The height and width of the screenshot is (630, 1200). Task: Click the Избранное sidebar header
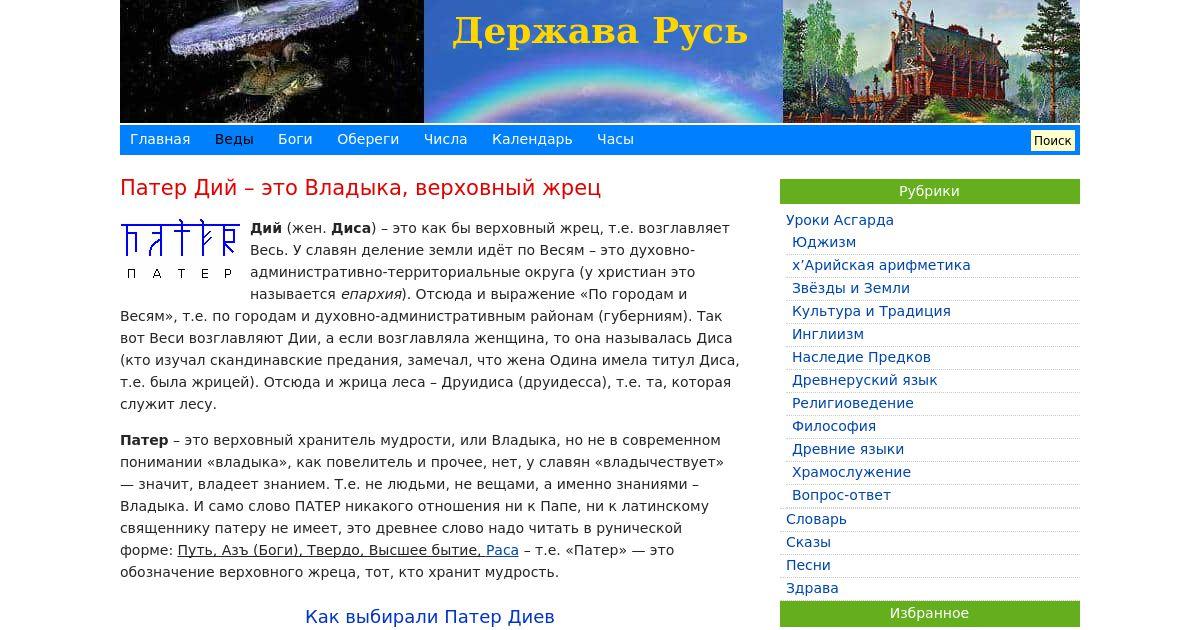click(x=929, y=613)
